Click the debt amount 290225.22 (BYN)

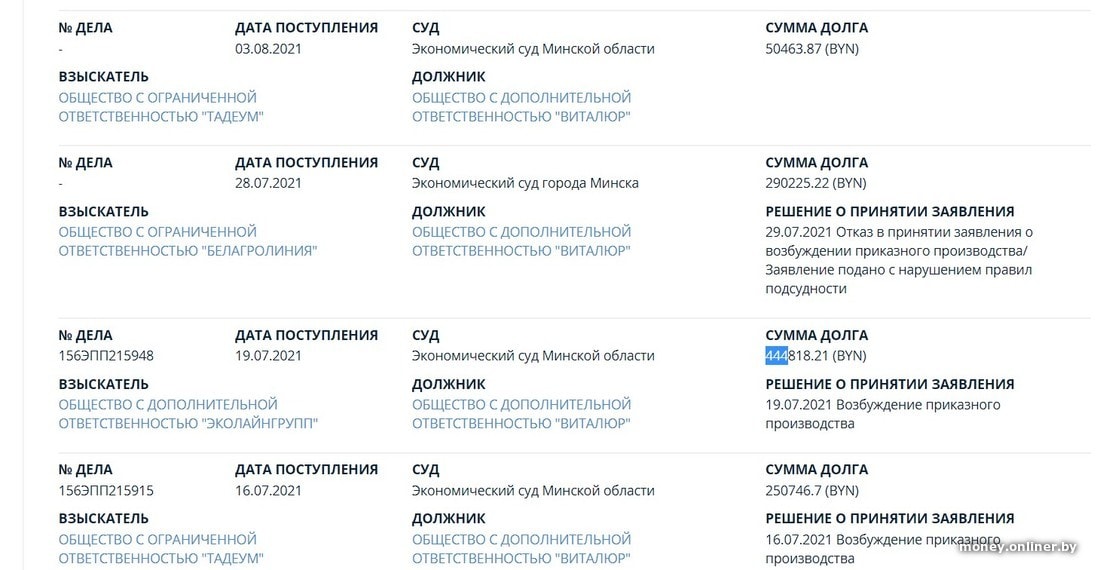(815, 183)
